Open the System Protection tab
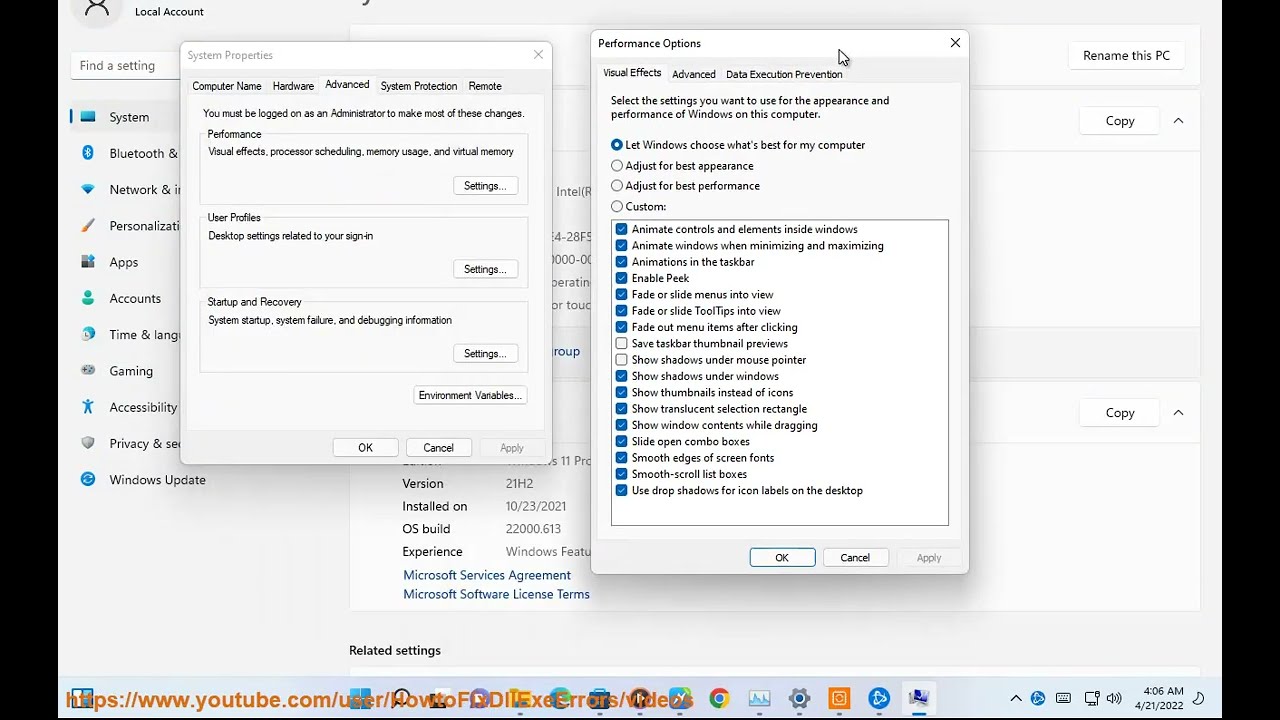Image resolution: width=1280 pixels, height=720 pixels. (418, 86)
